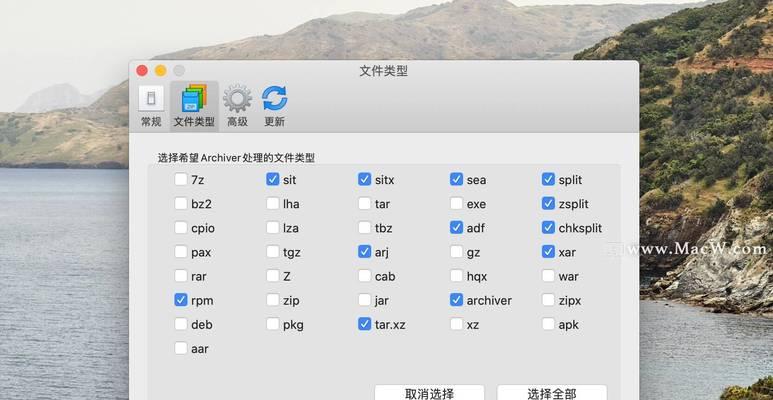
Task: Check the zipx file type
Action: pos(548,300)
